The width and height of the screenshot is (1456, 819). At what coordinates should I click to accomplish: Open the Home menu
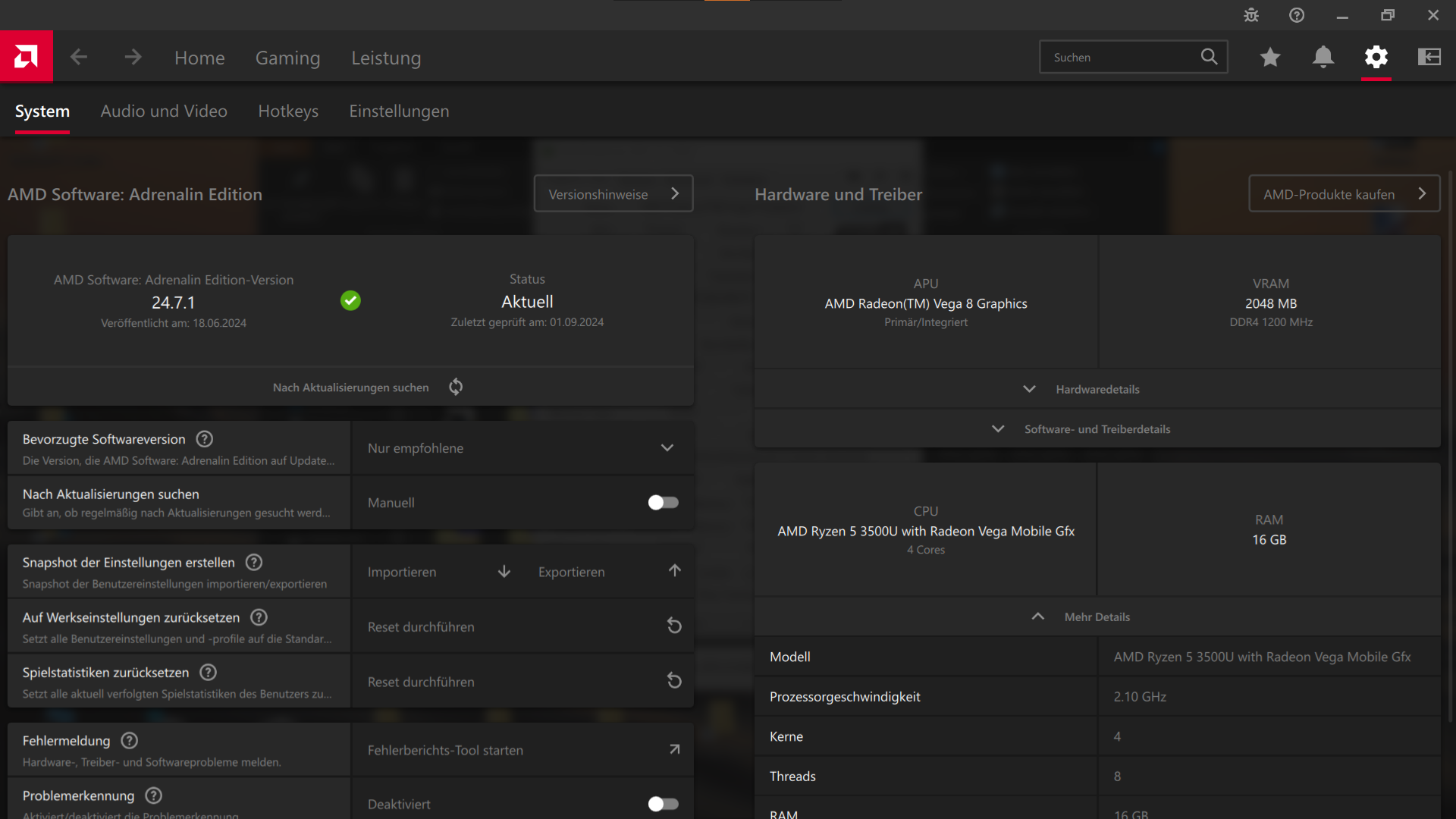tap(199, 58)
